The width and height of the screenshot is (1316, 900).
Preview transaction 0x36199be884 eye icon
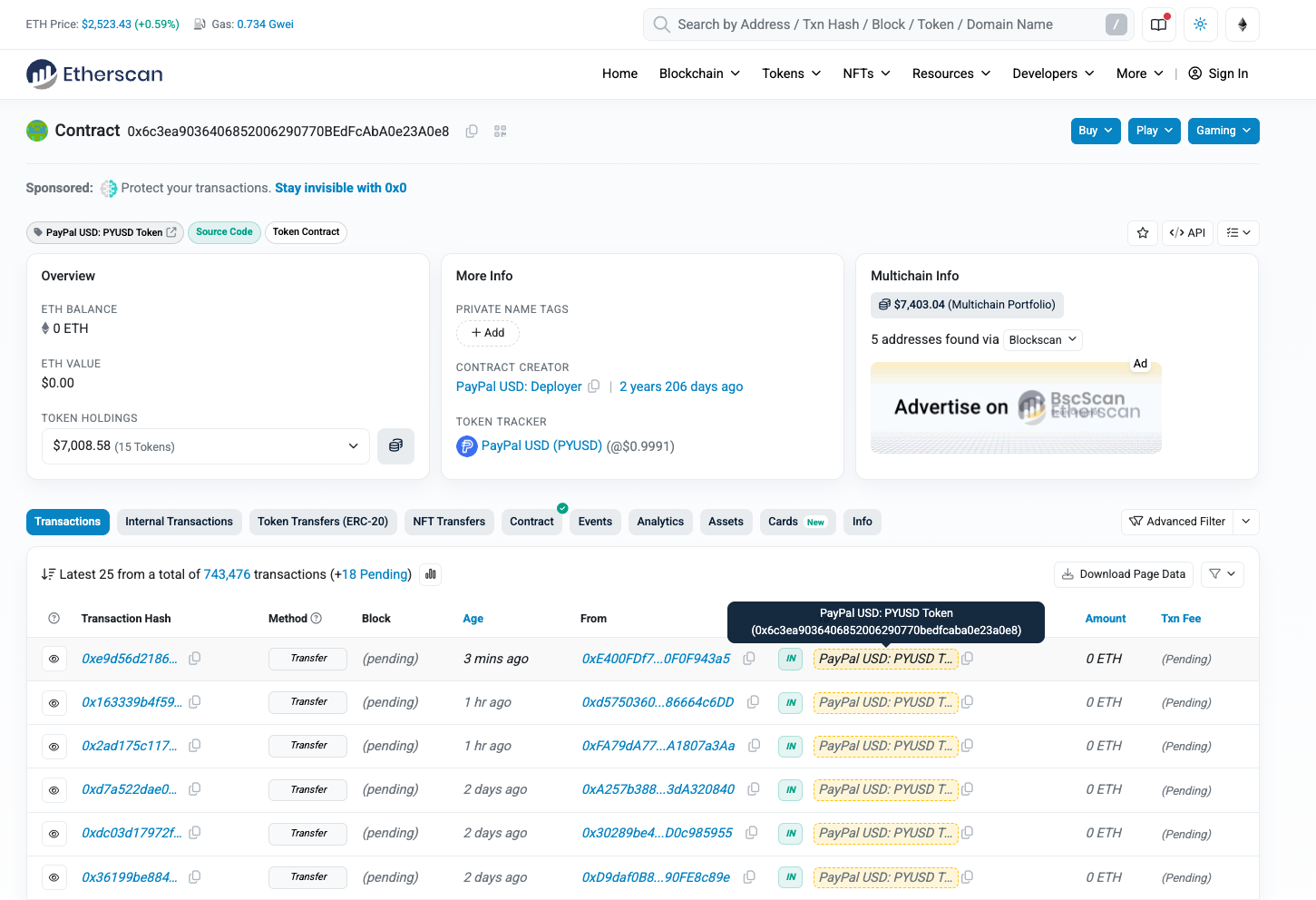54,877
